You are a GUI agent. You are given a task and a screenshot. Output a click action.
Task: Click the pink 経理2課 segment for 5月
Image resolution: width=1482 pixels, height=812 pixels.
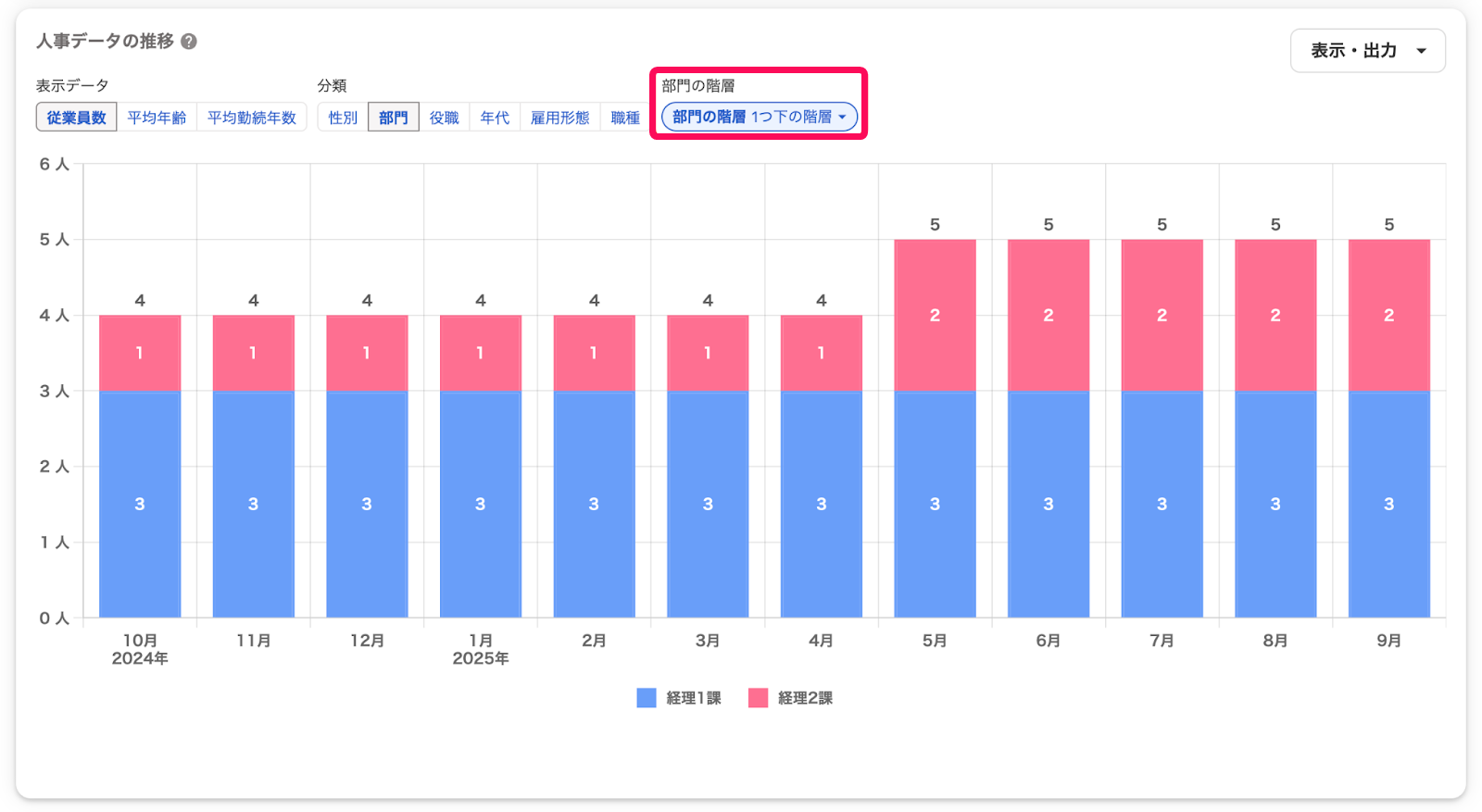click(x=935, y=315)
